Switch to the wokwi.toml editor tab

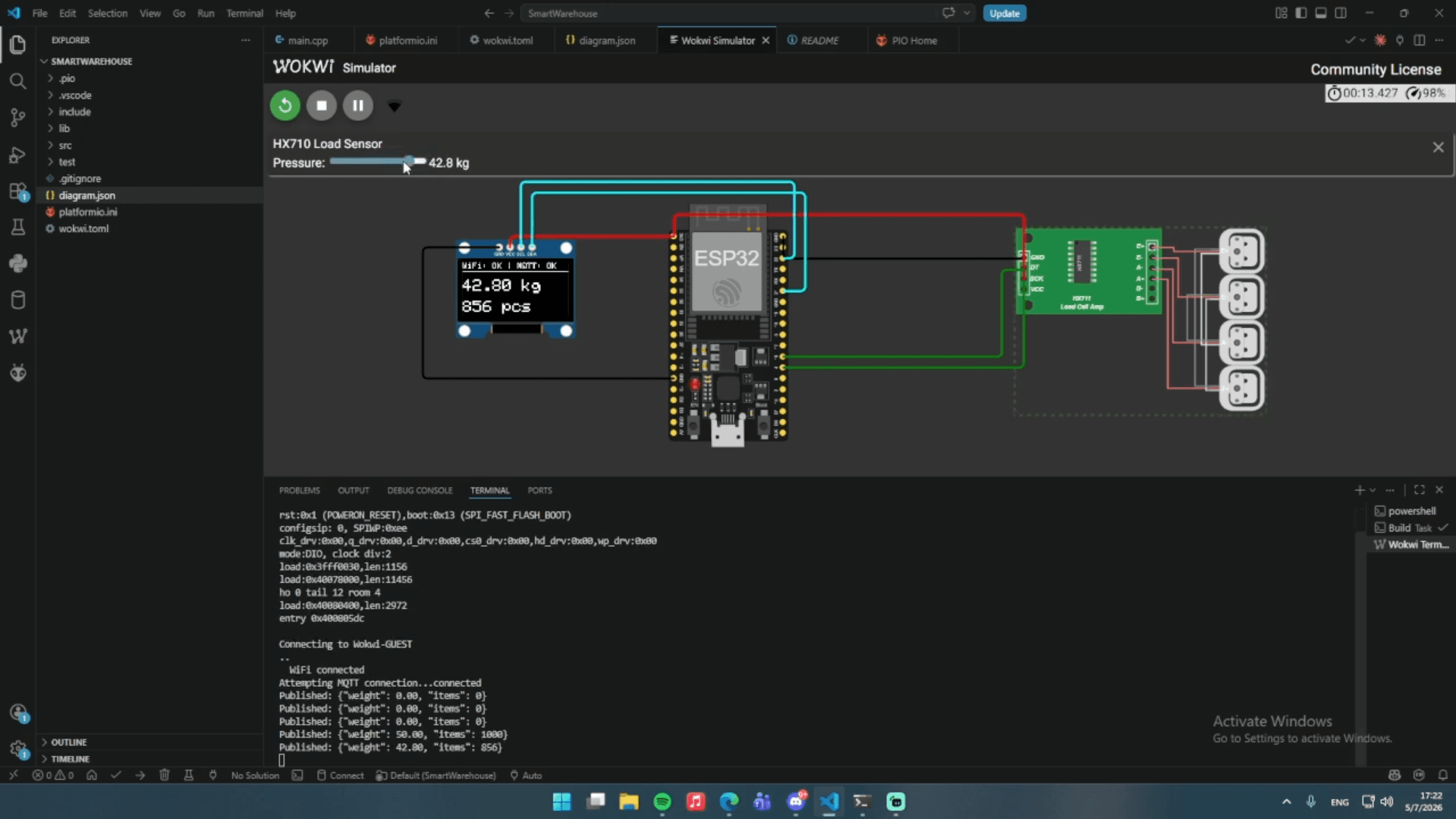508,40
